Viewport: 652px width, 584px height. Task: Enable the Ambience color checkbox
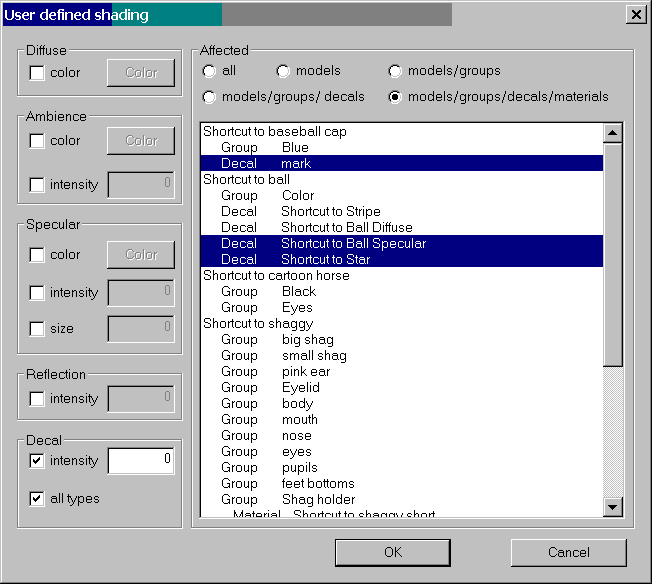37,141
